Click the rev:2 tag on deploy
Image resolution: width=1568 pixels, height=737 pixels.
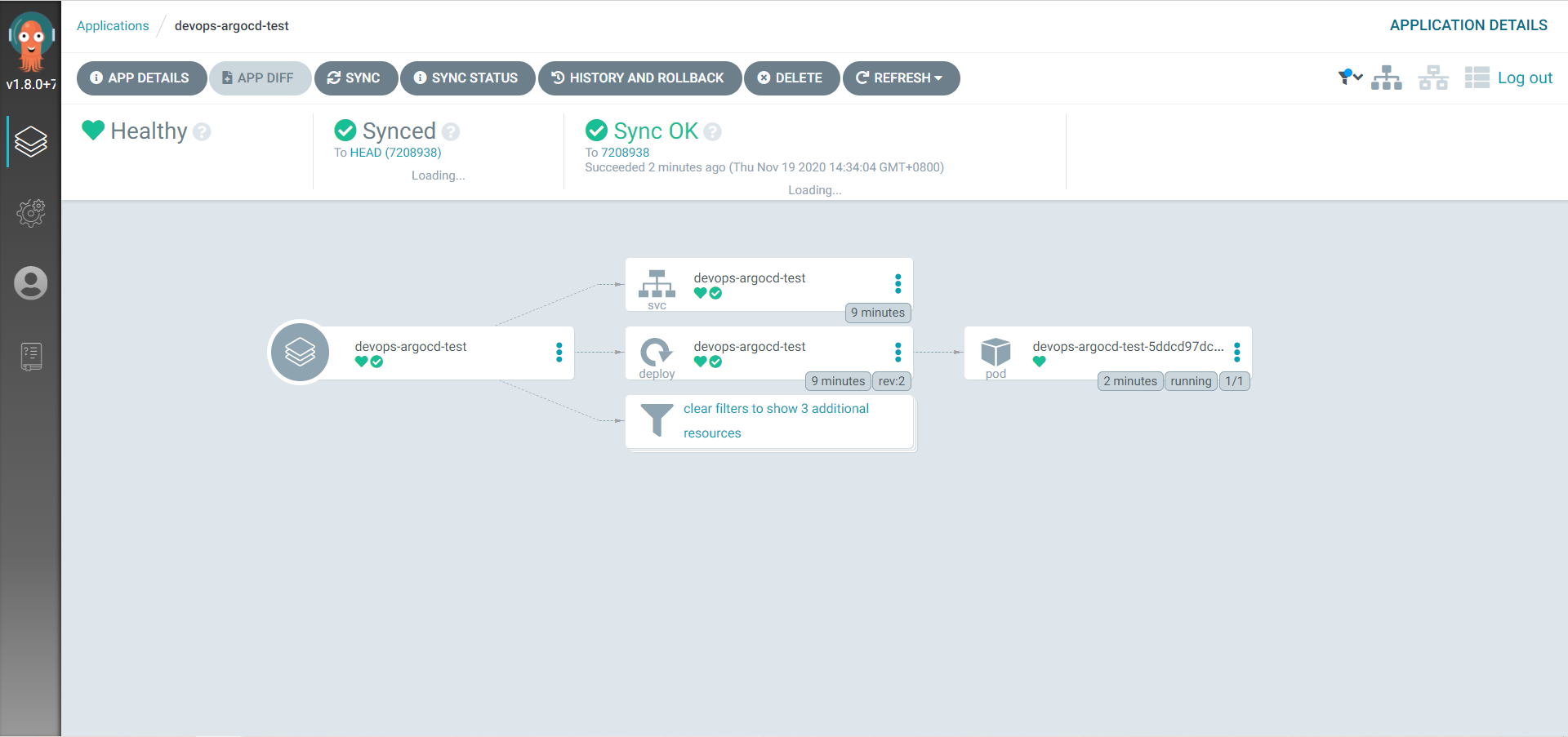click(892, 381)
